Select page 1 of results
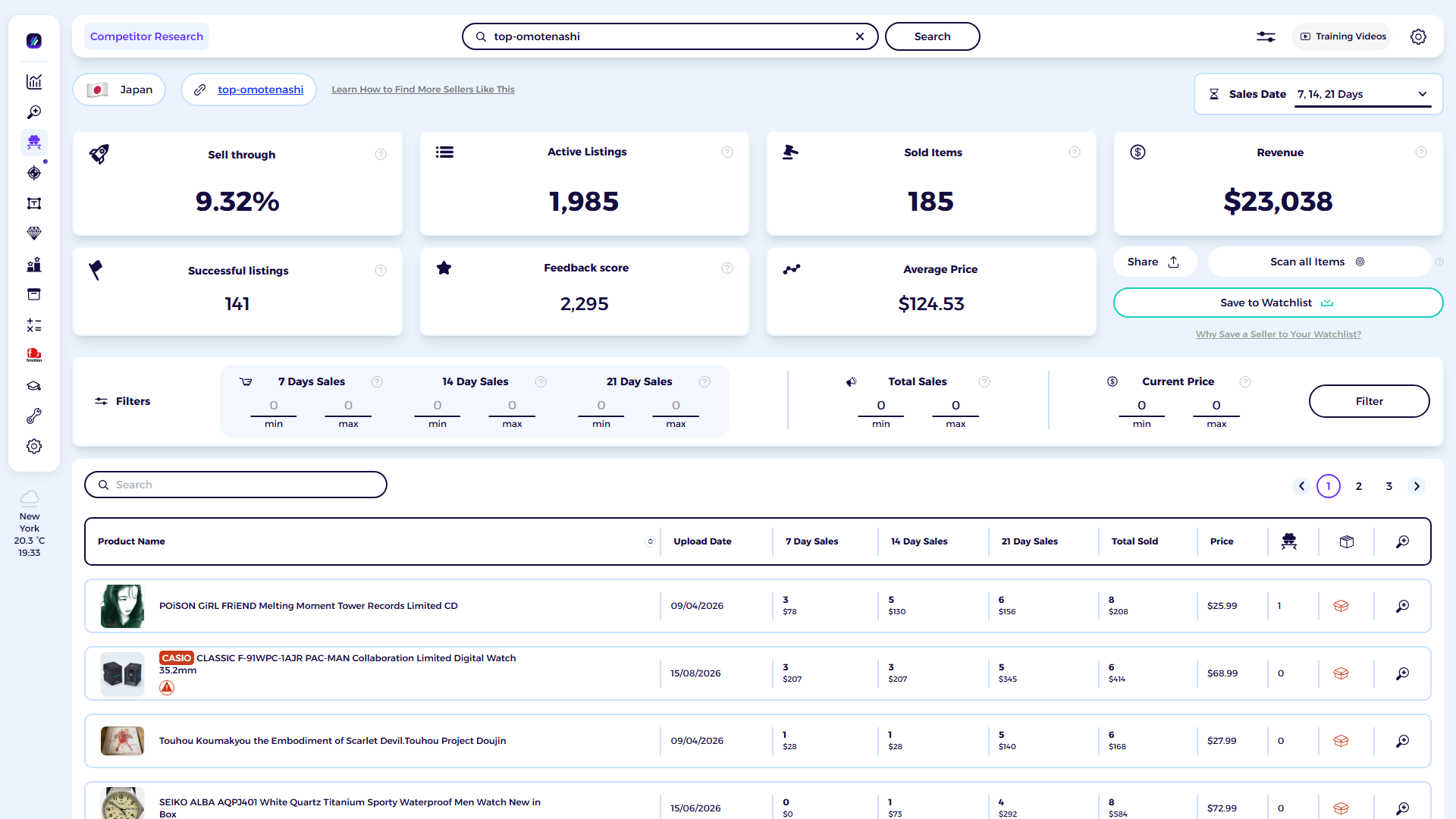 [1329, 486]
